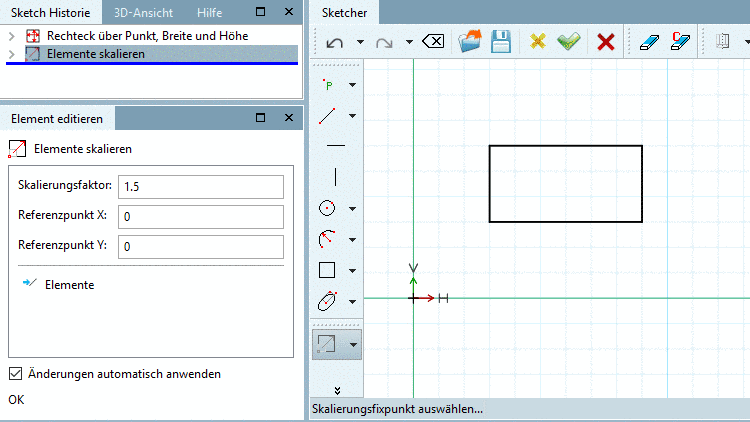Select the Sketcher tab
Screen dimensions: 750x422
click(x=344, y=12)
